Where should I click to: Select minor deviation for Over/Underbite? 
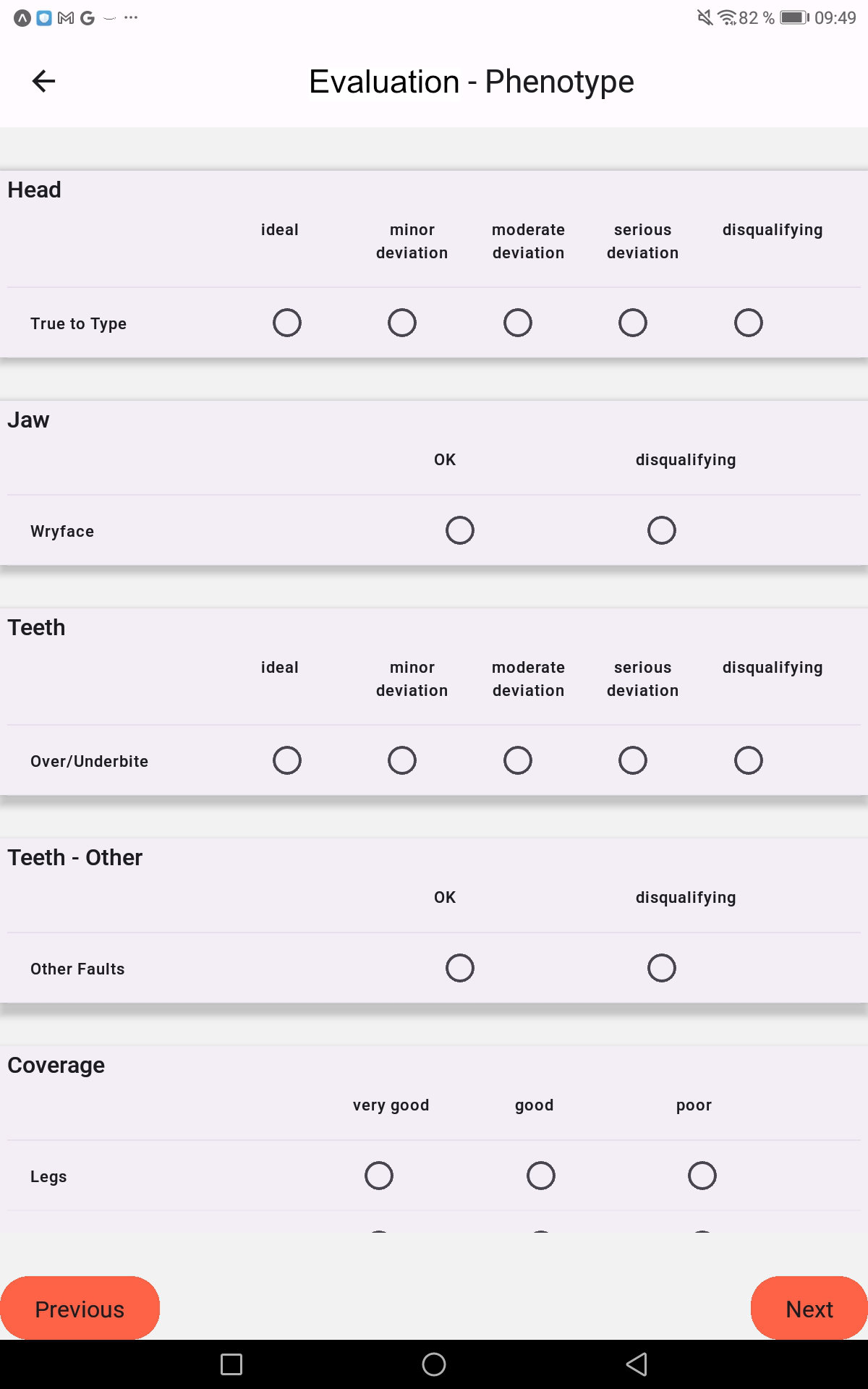click(x=402, y=760)
